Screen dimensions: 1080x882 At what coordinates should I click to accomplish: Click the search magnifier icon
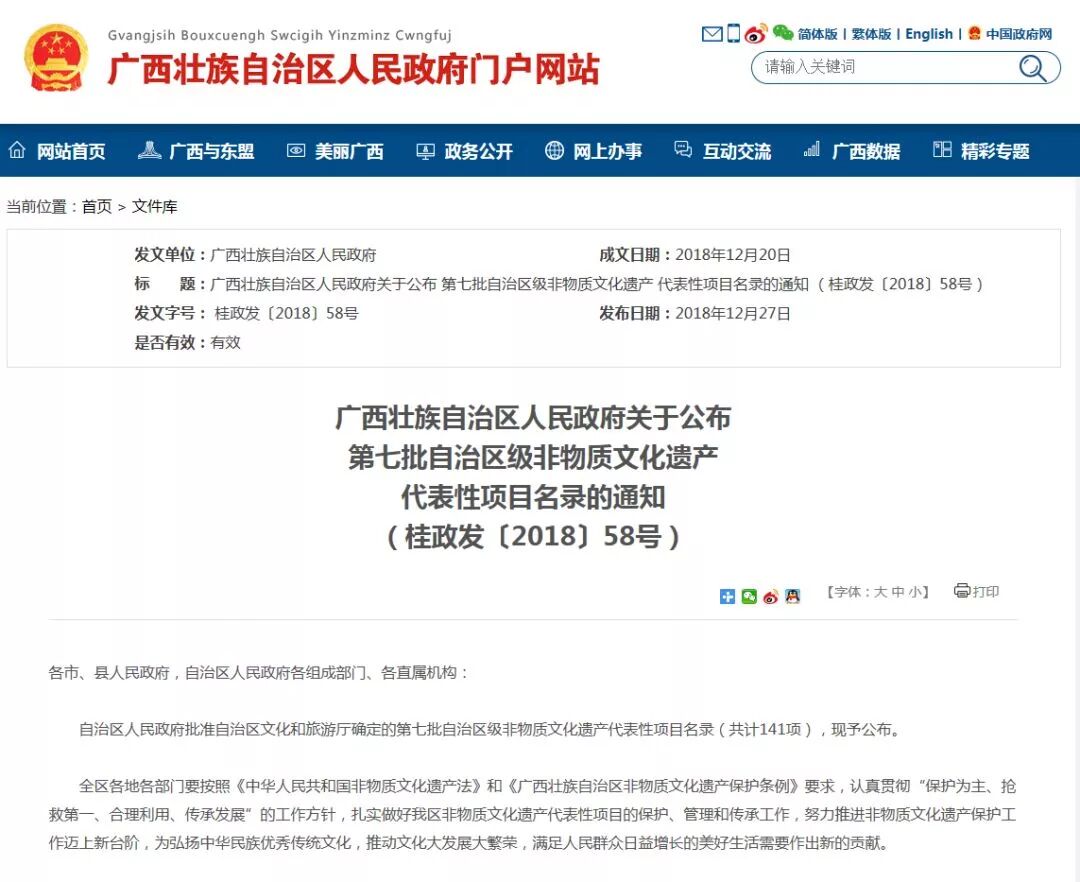click(1031, 67)
